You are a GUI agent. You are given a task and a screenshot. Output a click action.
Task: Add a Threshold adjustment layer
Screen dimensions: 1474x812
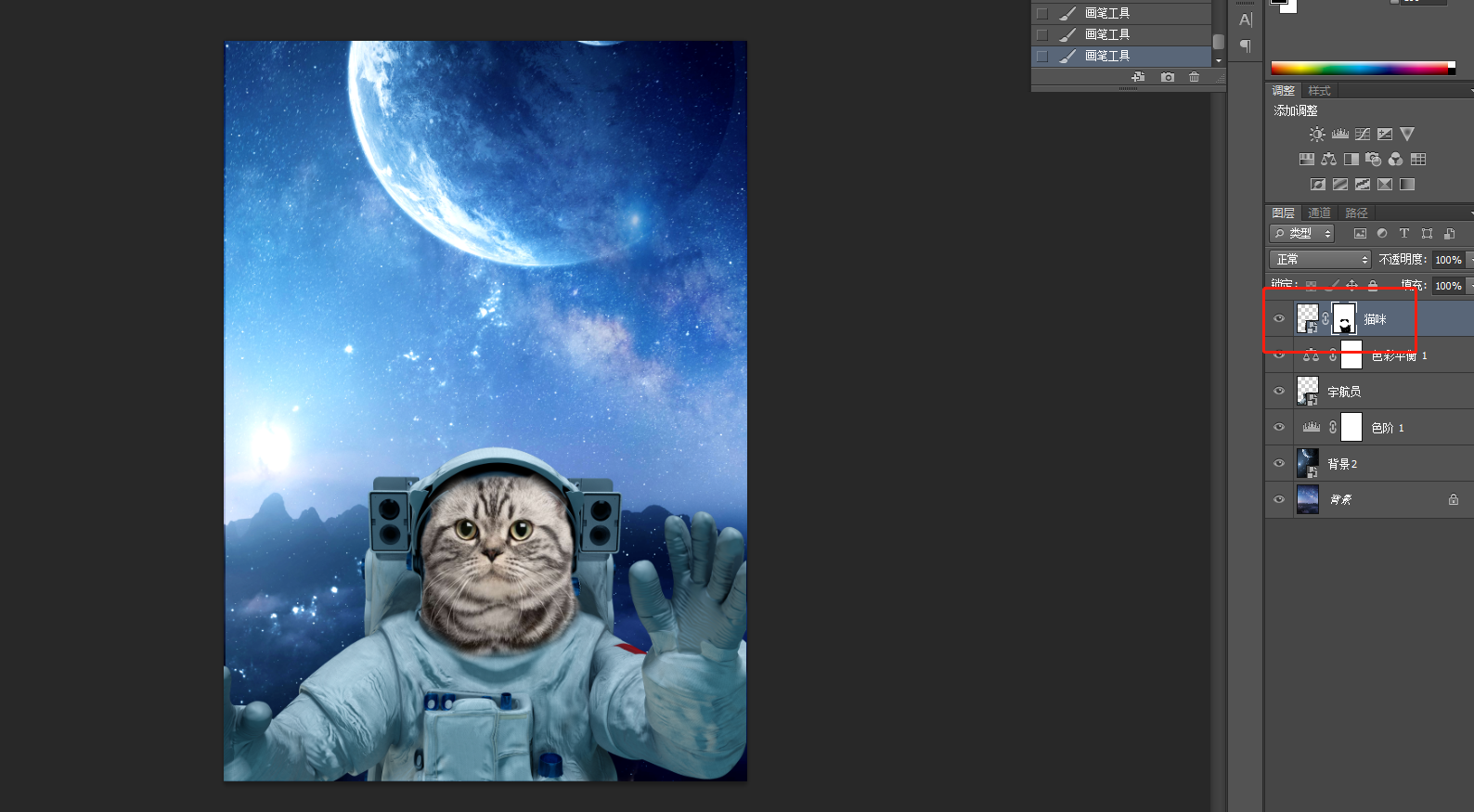tap(1363, 185)
